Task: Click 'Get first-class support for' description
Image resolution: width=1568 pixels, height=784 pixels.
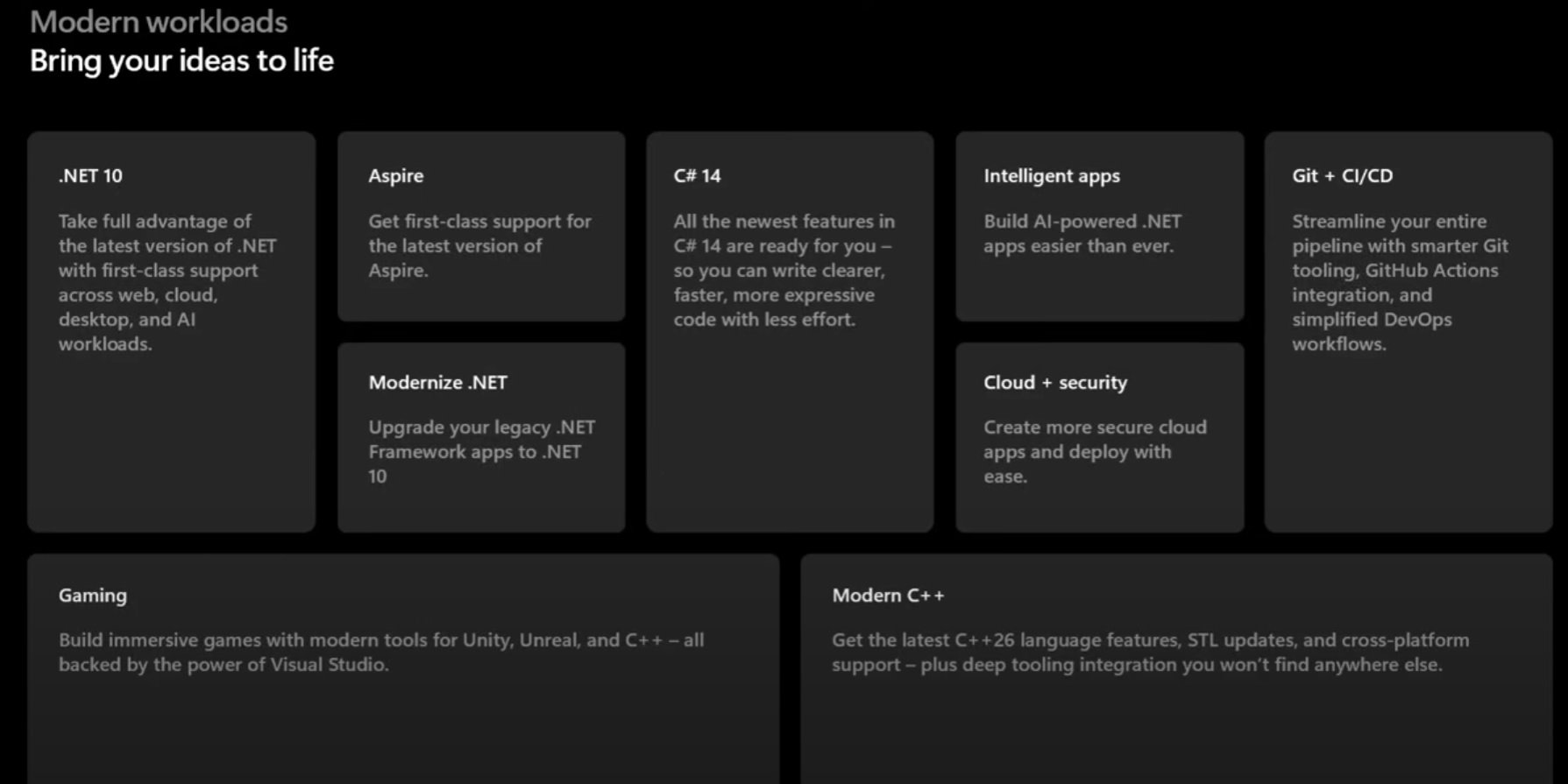Action: (479, 245)
